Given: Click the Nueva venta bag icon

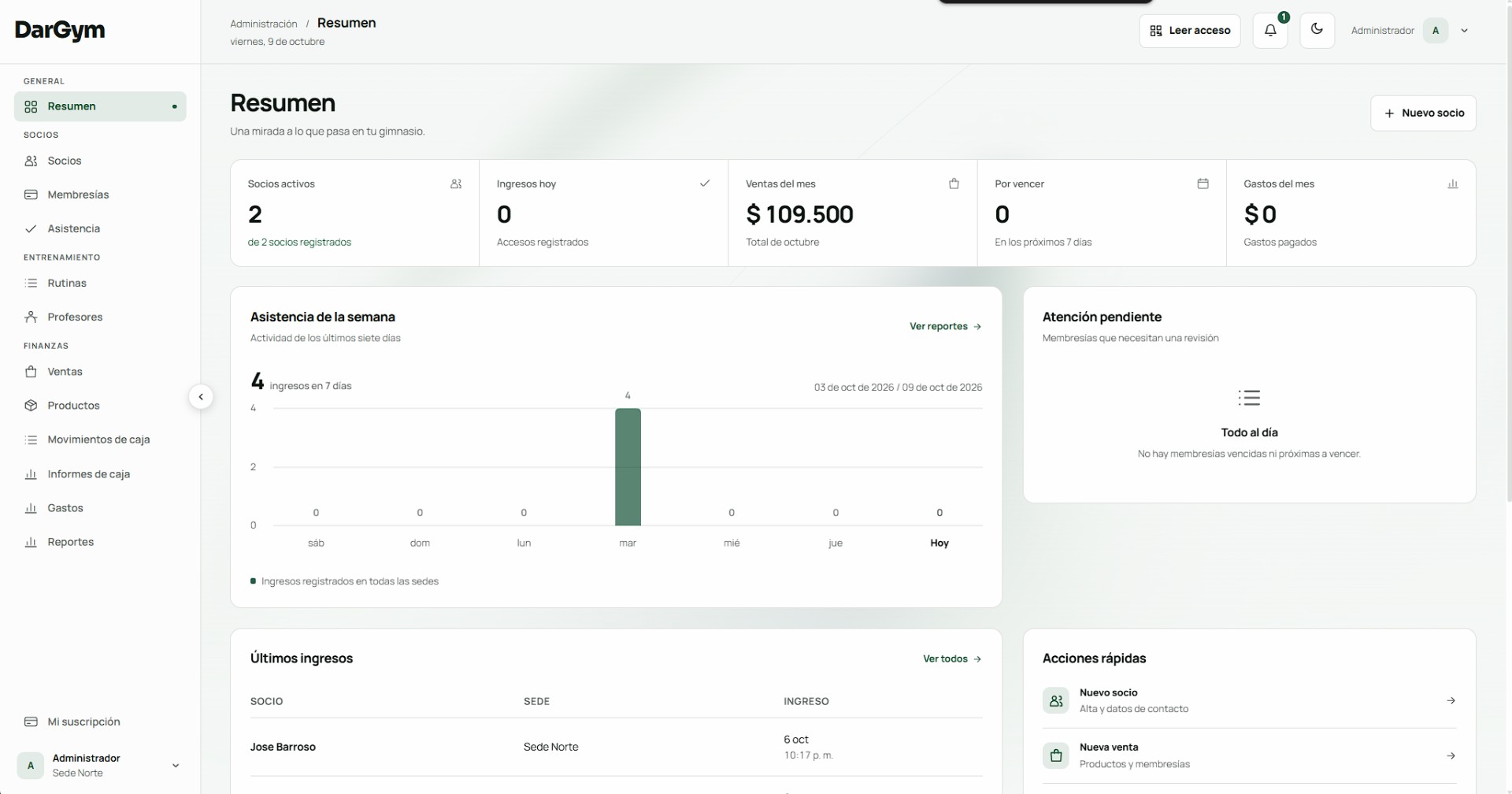Looking at the screenshot, I should [x=1056, y=755].
